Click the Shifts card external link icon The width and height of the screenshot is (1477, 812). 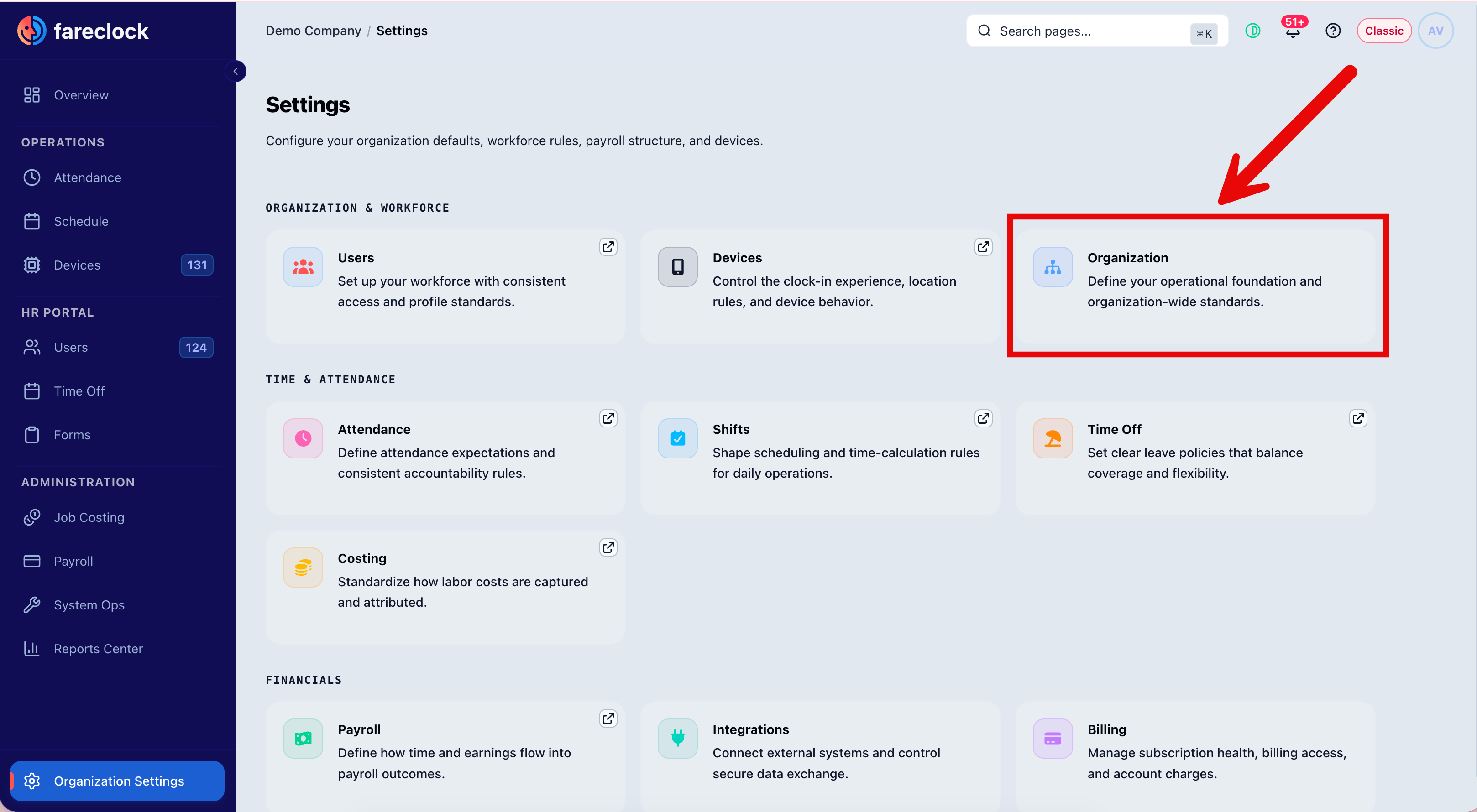pos(983,418)
